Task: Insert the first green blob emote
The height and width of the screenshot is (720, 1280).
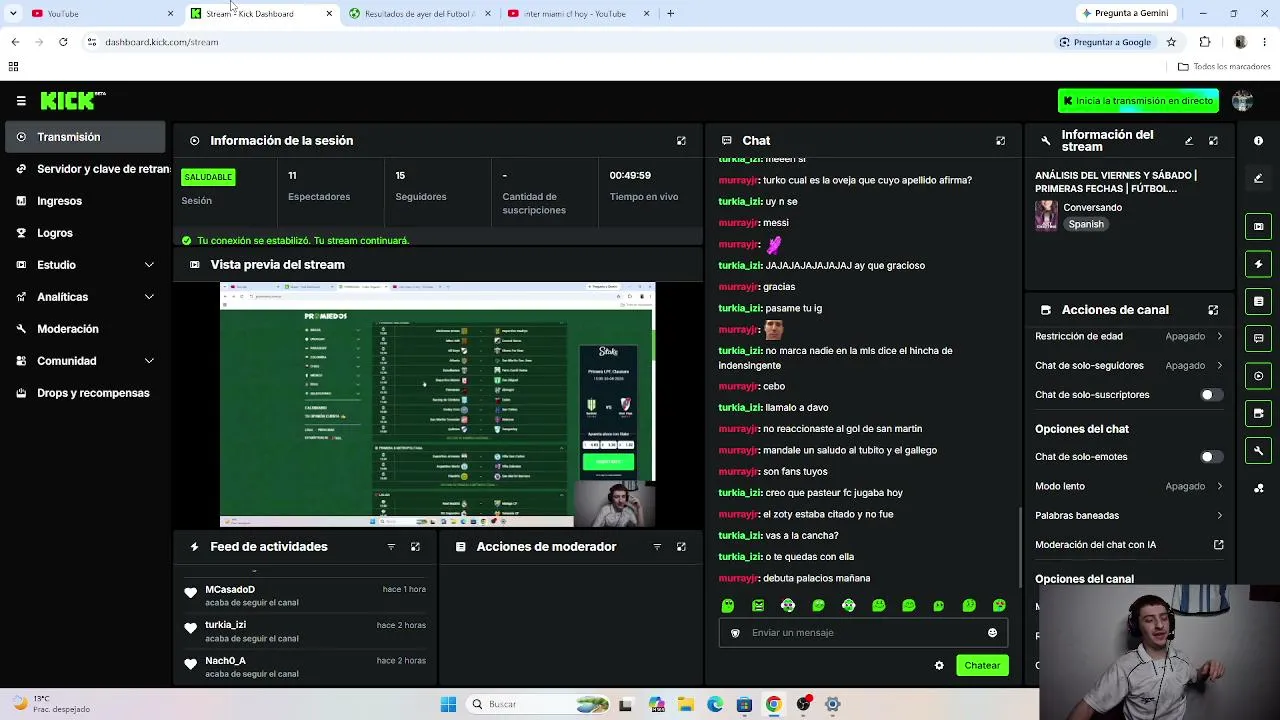Action: click(x=728, y=605)
